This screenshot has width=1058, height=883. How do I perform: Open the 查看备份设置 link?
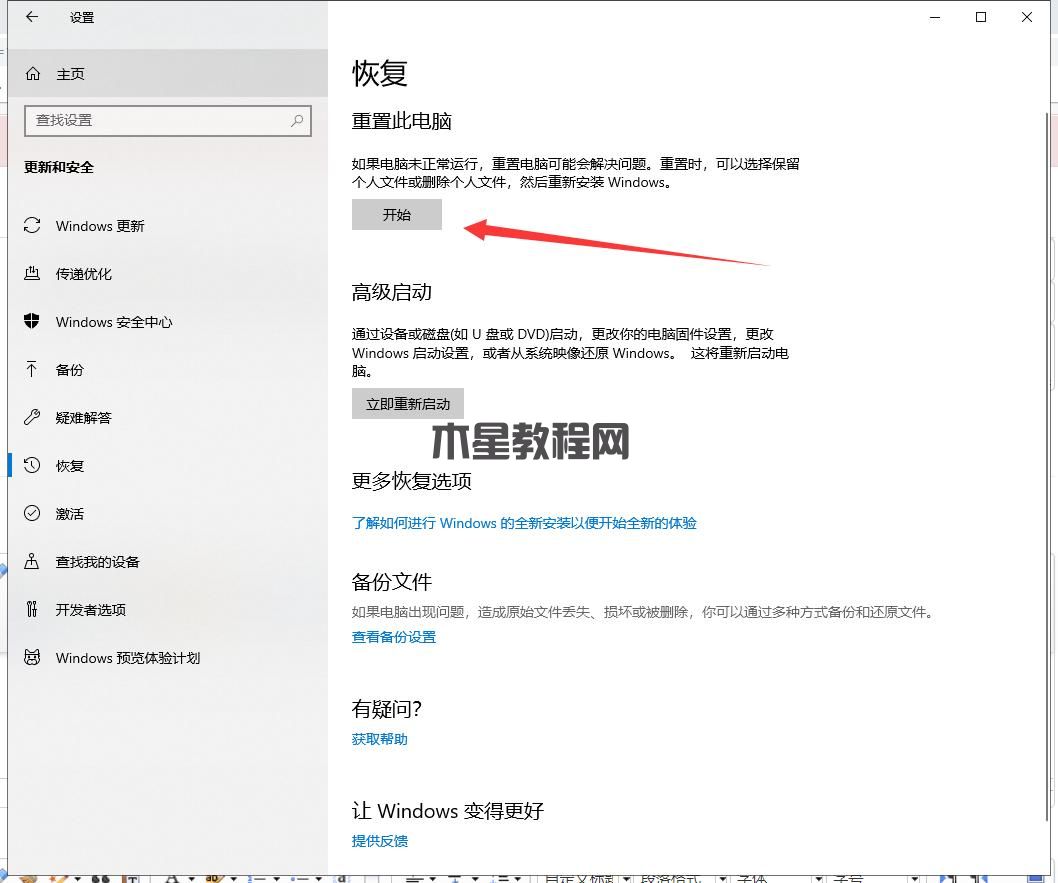393,637
